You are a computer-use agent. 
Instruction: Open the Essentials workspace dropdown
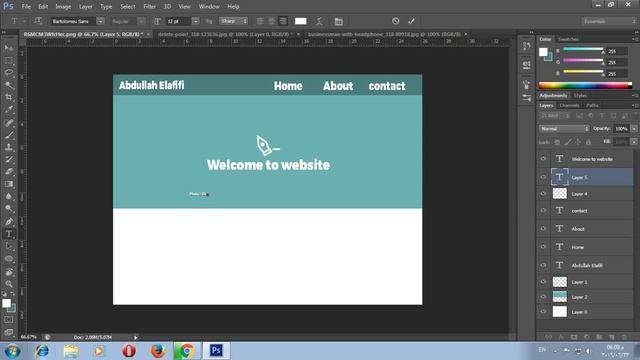[609, 21]
